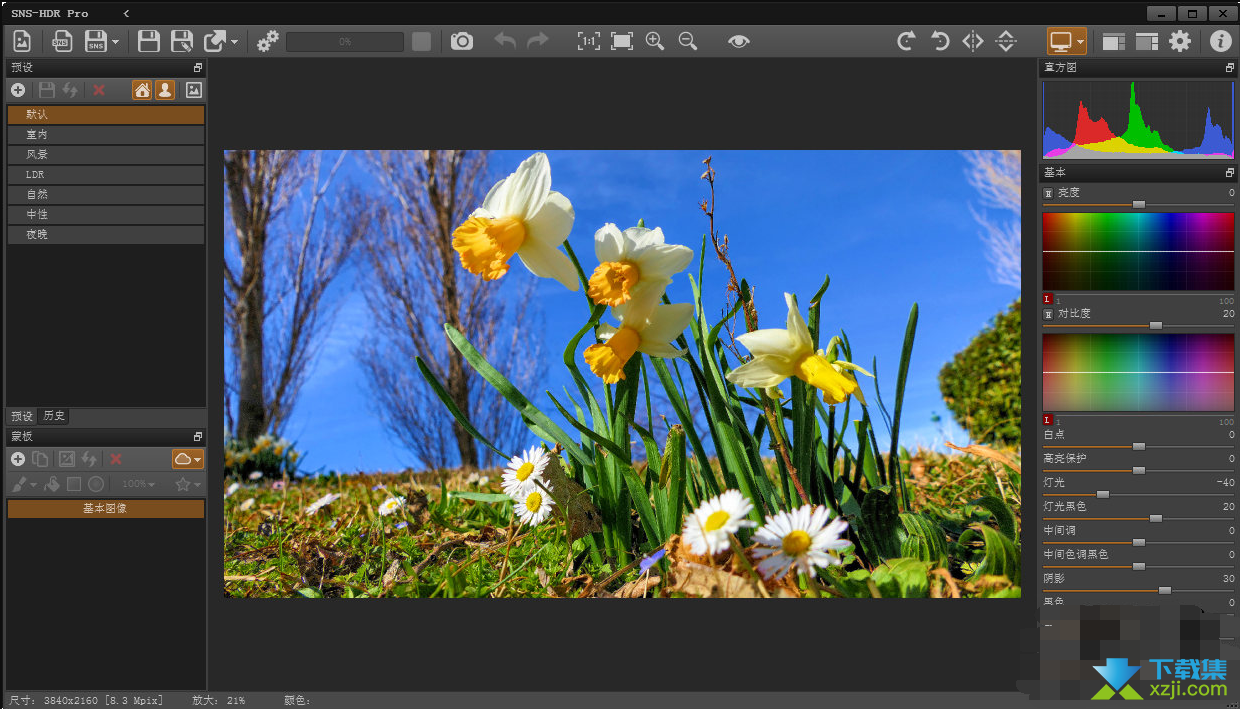1240x709 pixels.
Task: Toggle monitor display mode button
Action: tap(1061, 41)
